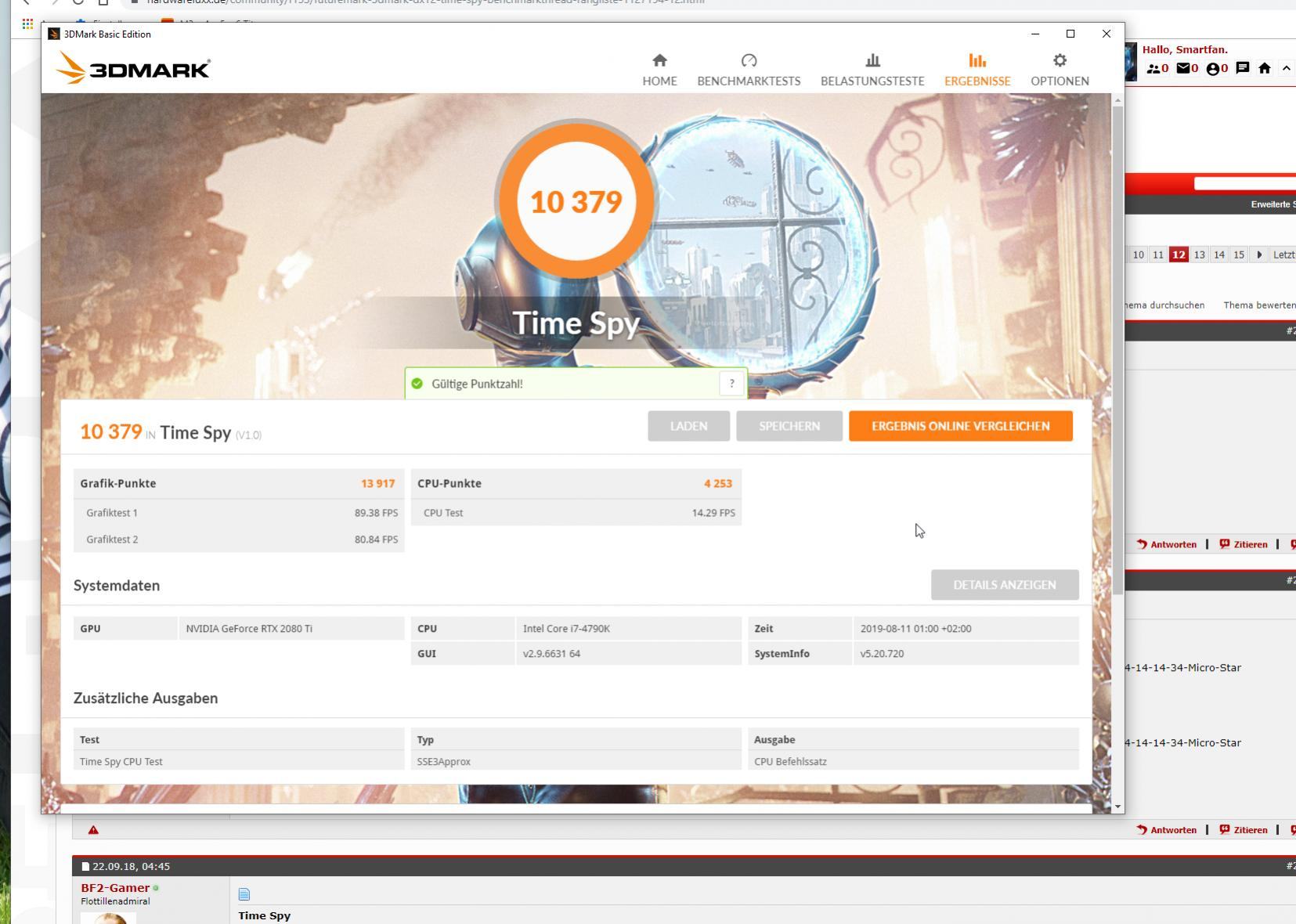
Task: Click the large 10 379 score circle
Action: coord(576,201)
